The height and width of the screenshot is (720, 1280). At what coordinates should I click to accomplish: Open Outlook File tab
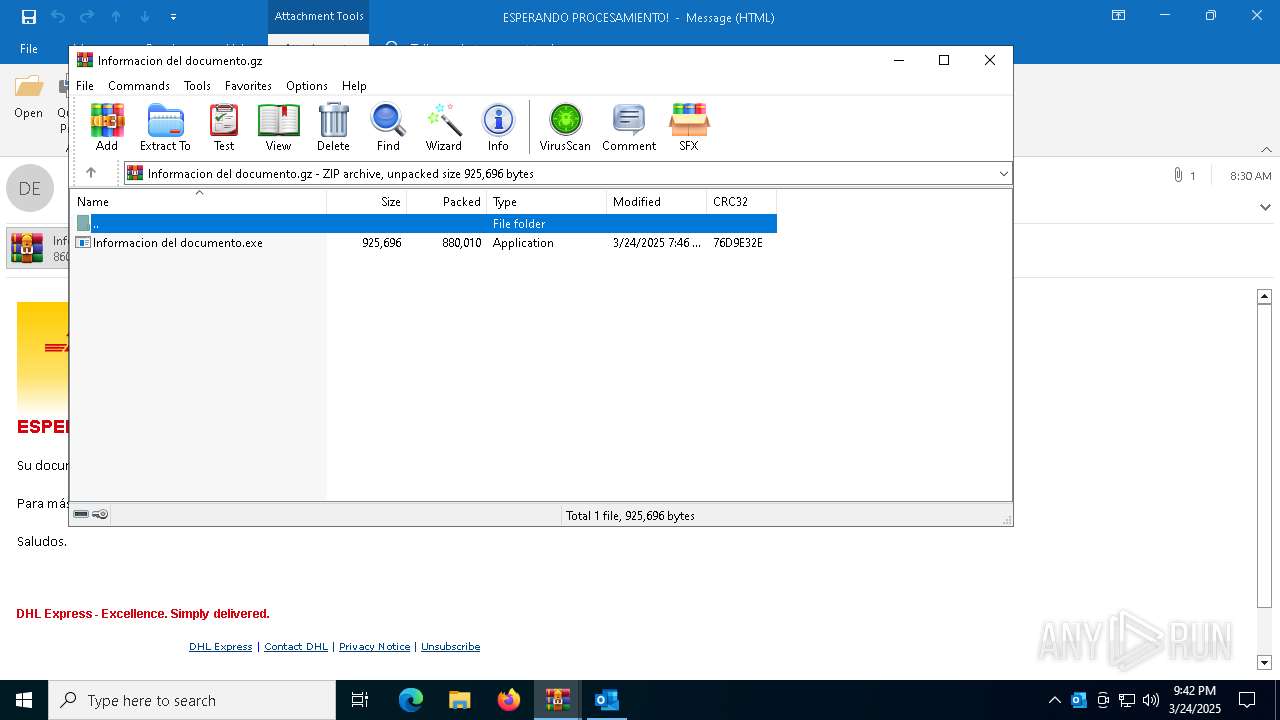(x=29, y=48)
